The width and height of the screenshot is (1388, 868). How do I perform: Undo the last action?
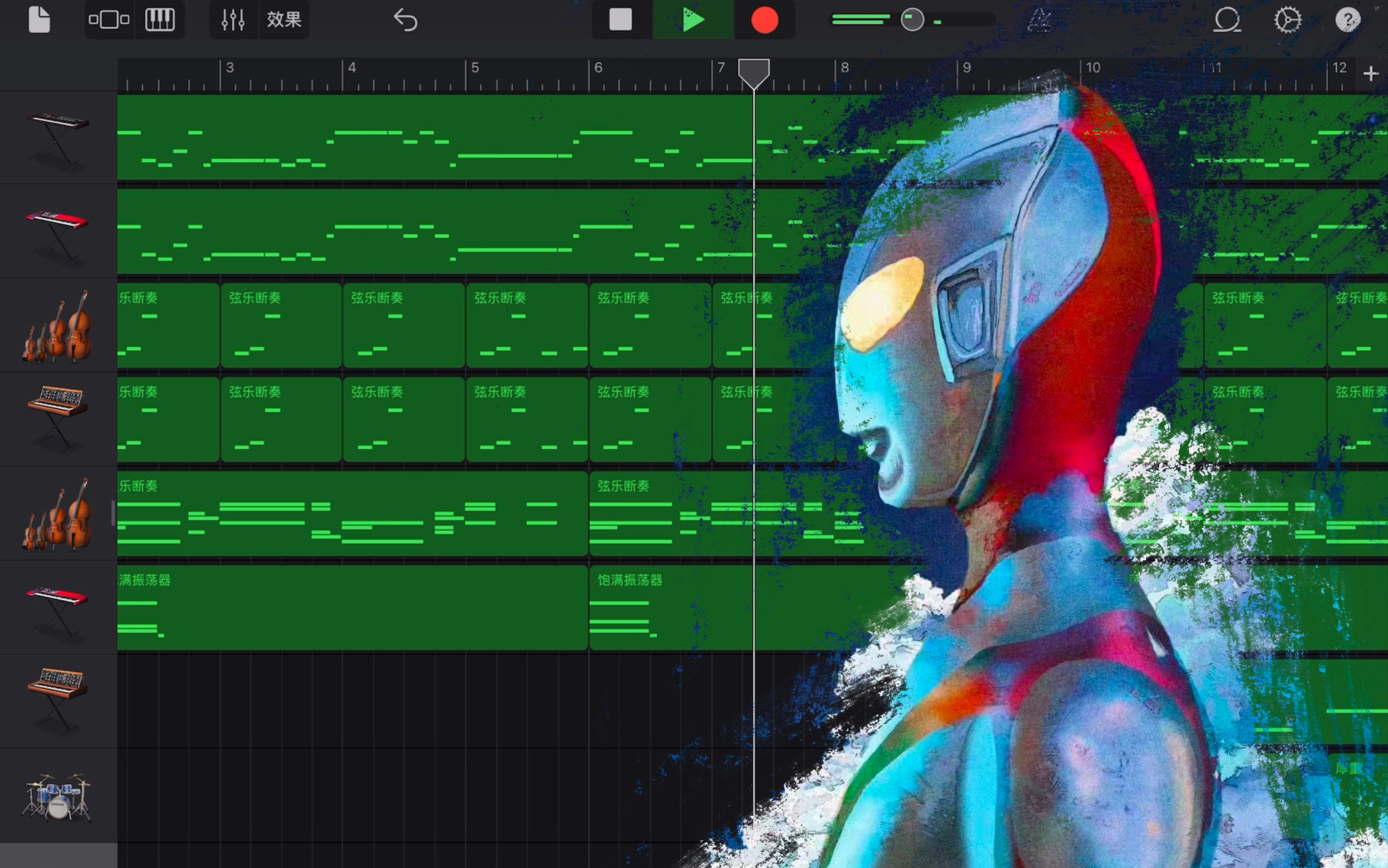tap(405, 20)
